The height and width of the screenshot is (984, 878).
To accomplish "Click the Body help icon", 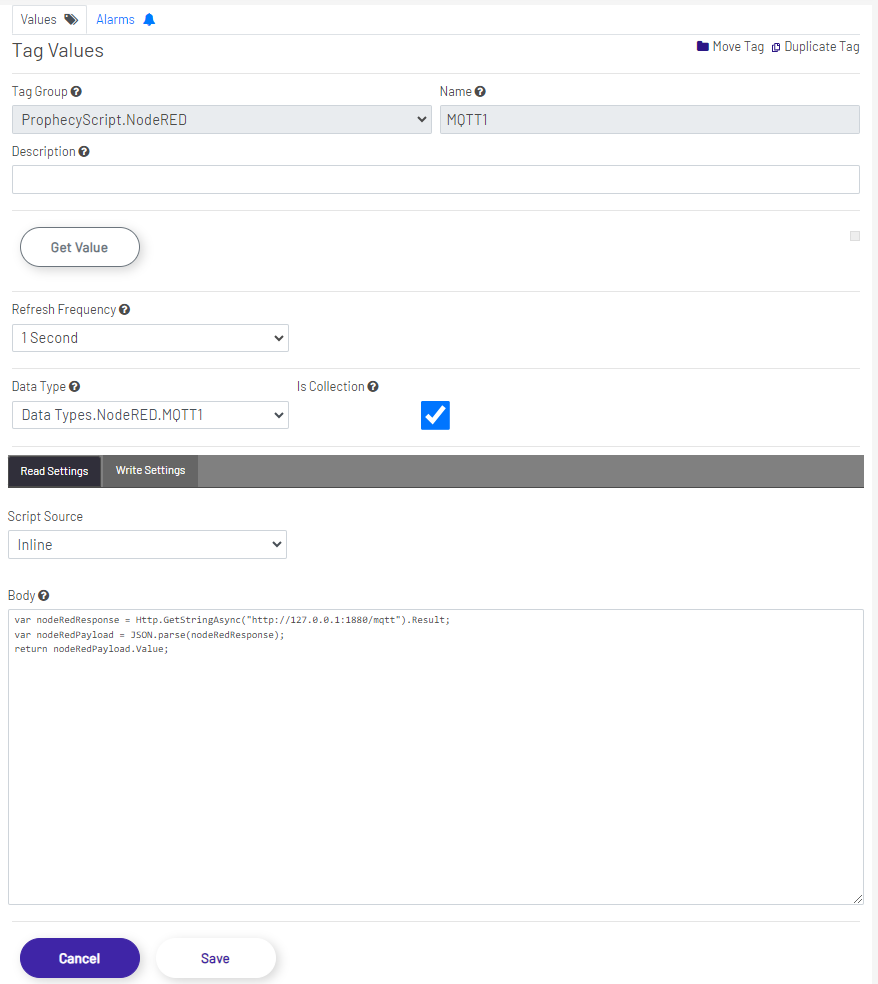I will [x=42, y=595].
